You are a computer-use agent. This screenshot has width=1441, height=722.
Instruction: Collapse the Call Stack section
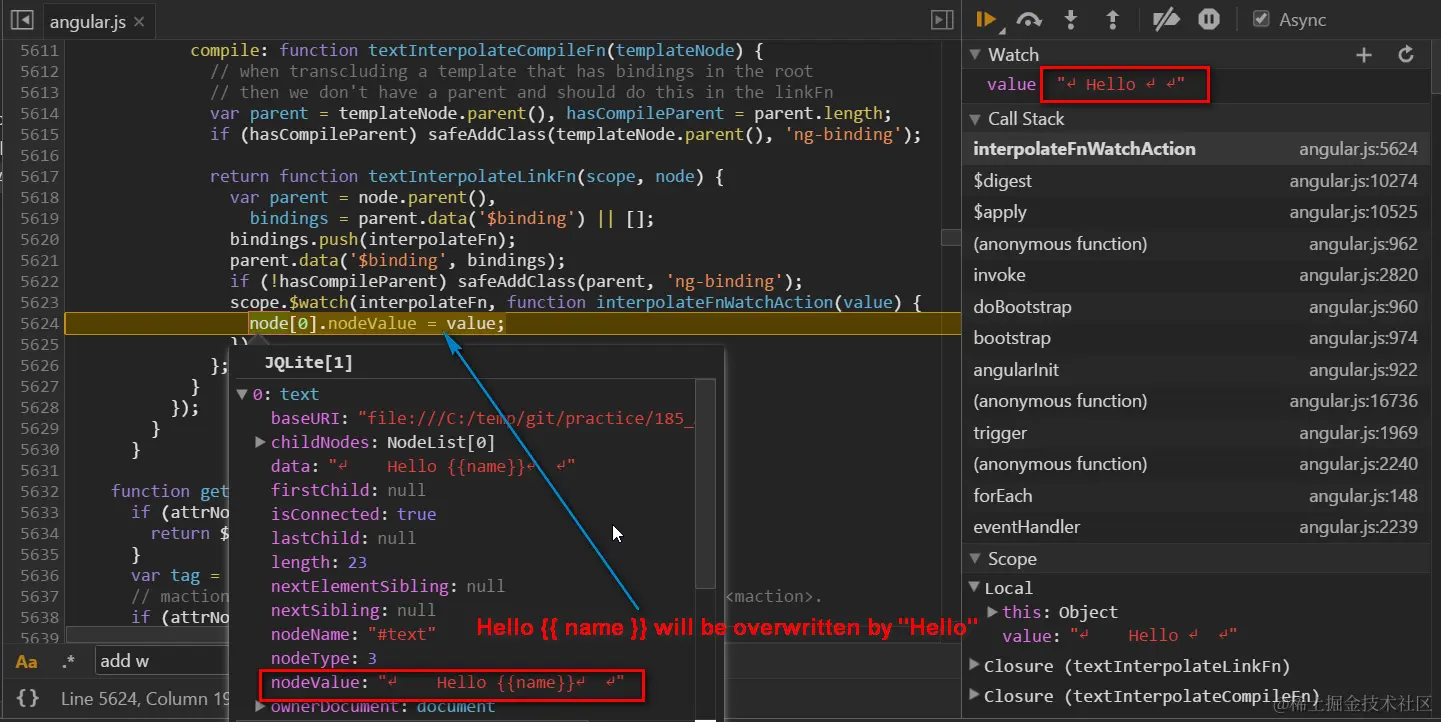977,119
